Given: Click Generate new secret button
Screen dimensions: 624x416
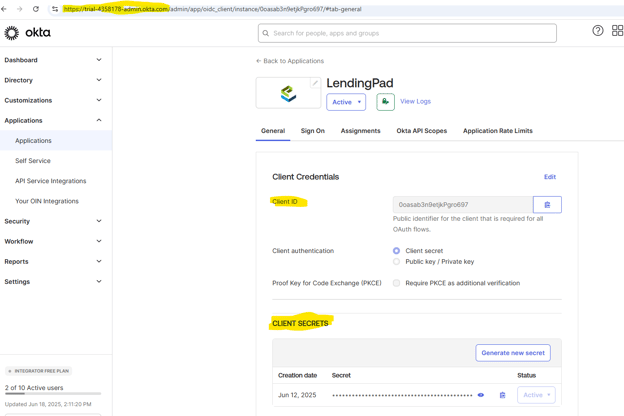Looking at the screenshot, I should (513, 353).
